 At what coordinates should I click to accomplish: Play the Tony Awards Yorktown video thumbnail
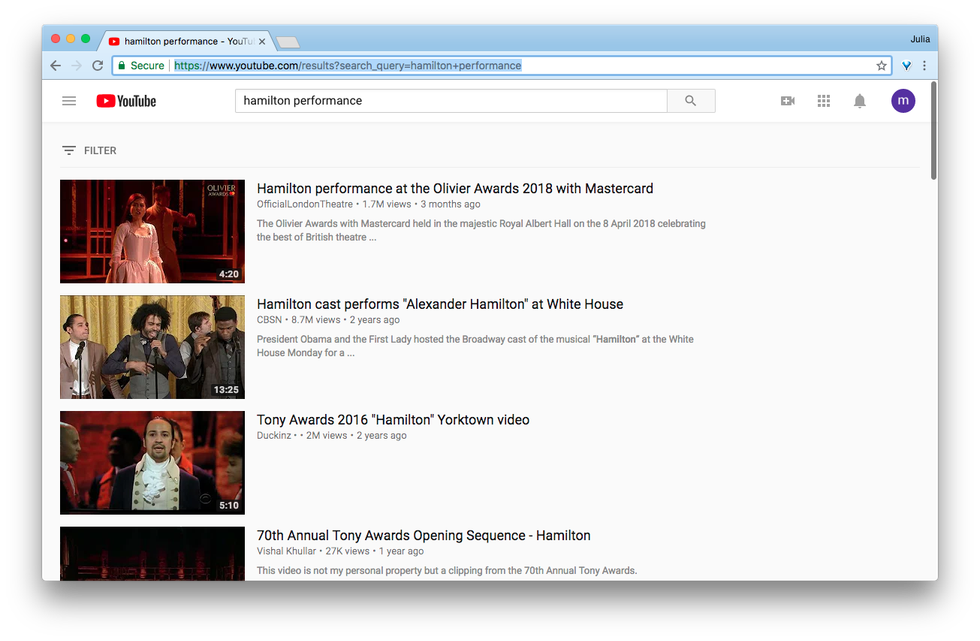pyautogui.click(x=152, y=462)
